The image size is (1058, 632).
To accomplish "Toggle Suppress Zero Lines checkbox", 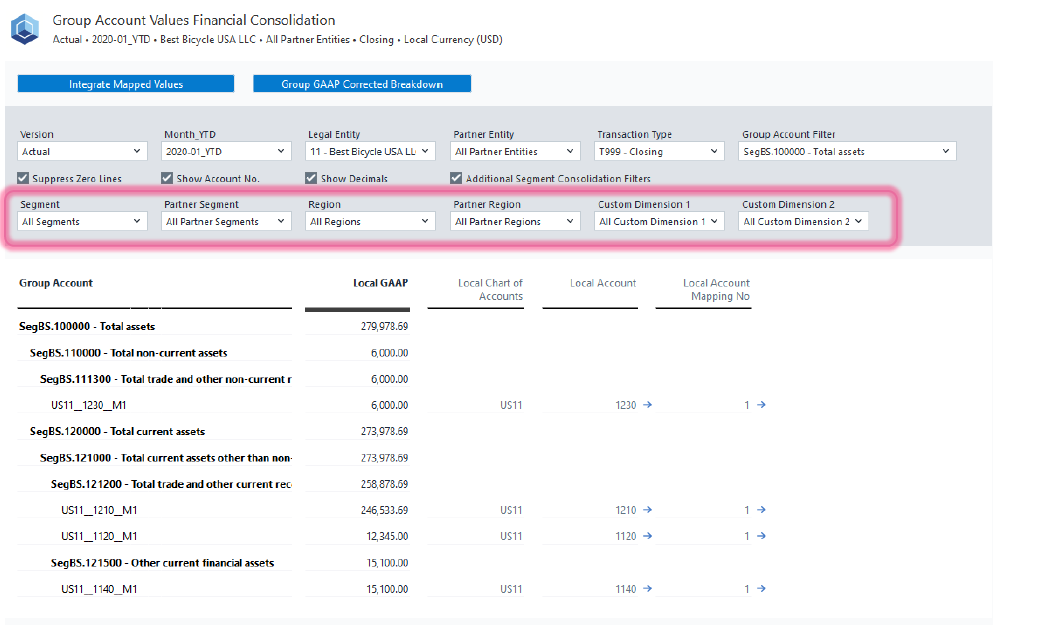I will (x=24, y=179).
